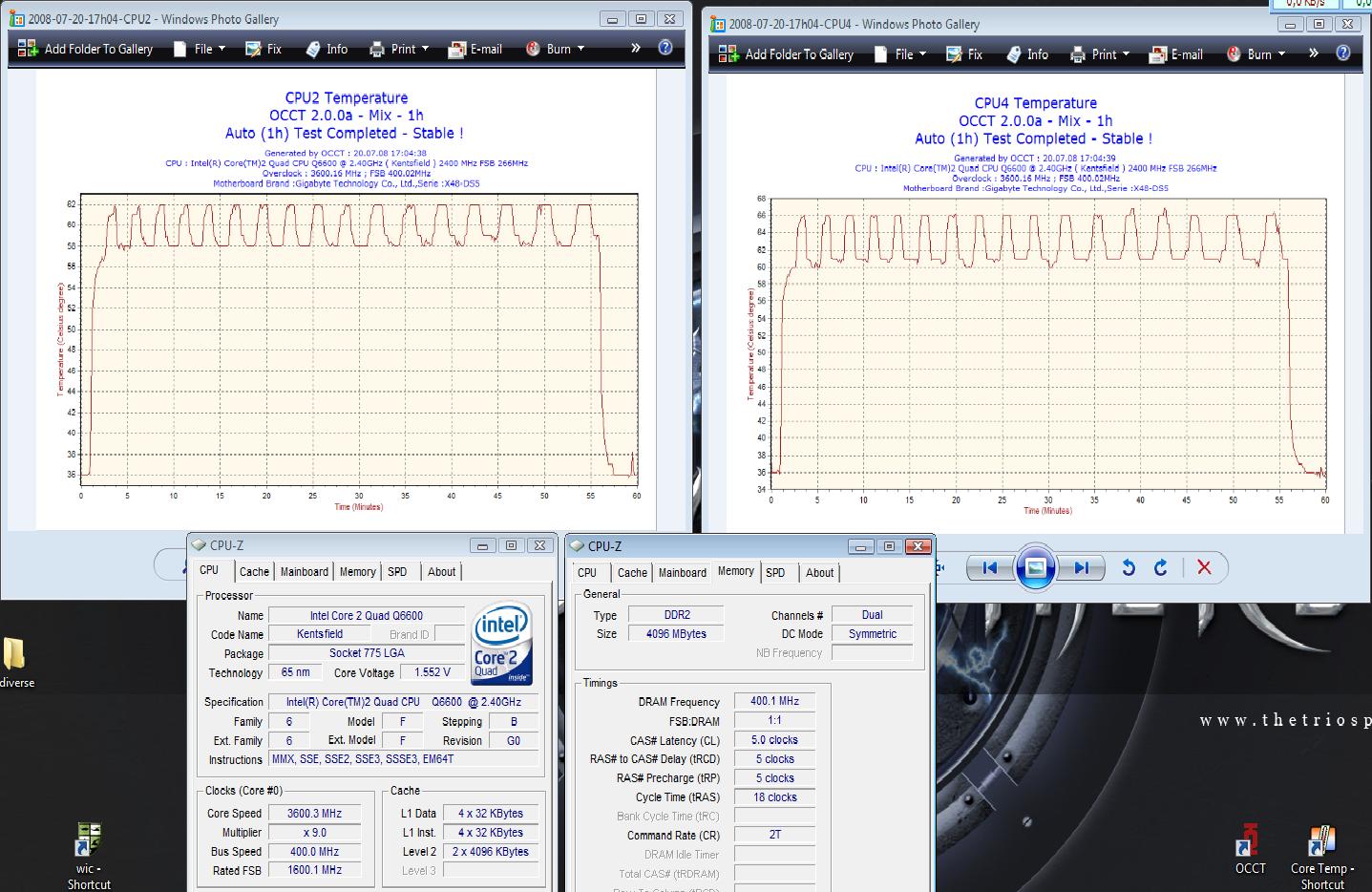This screenshot has height=892, width=1372.
Task: Switch to Cache tab in right CPU-Z
Action: (x=632, y=573)
